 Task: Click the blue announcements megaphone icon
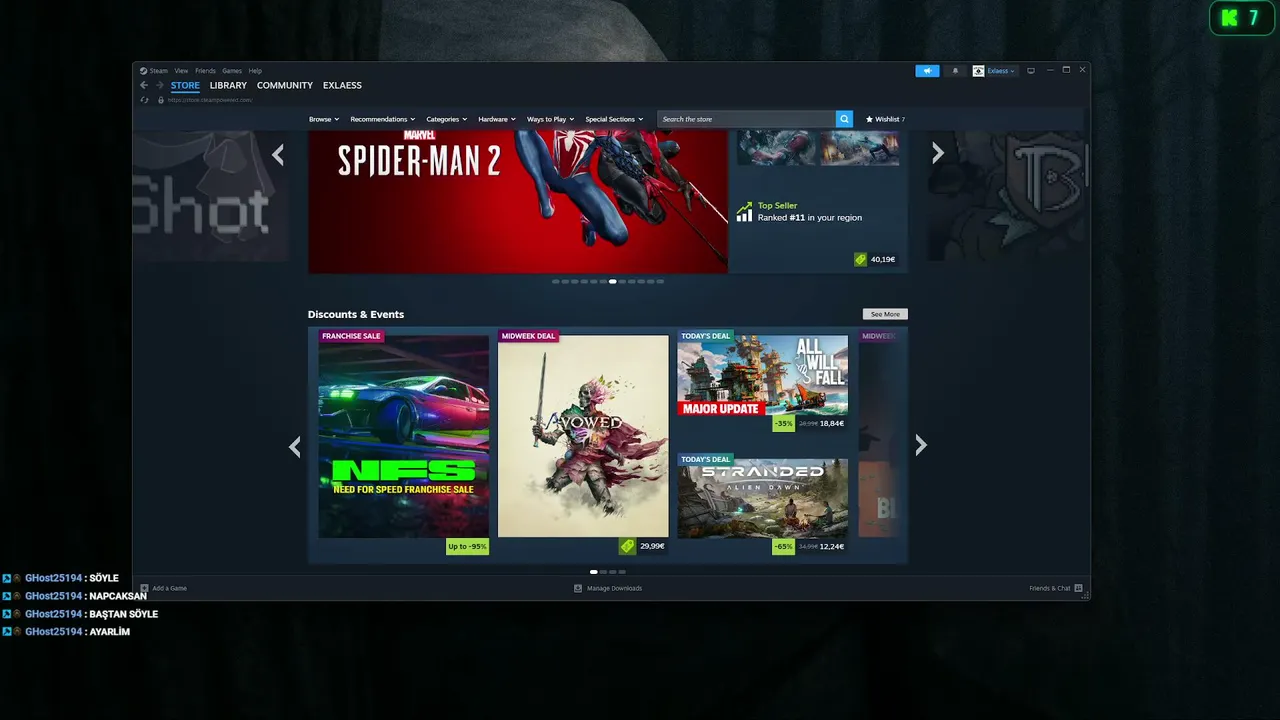tap(927, 71)
